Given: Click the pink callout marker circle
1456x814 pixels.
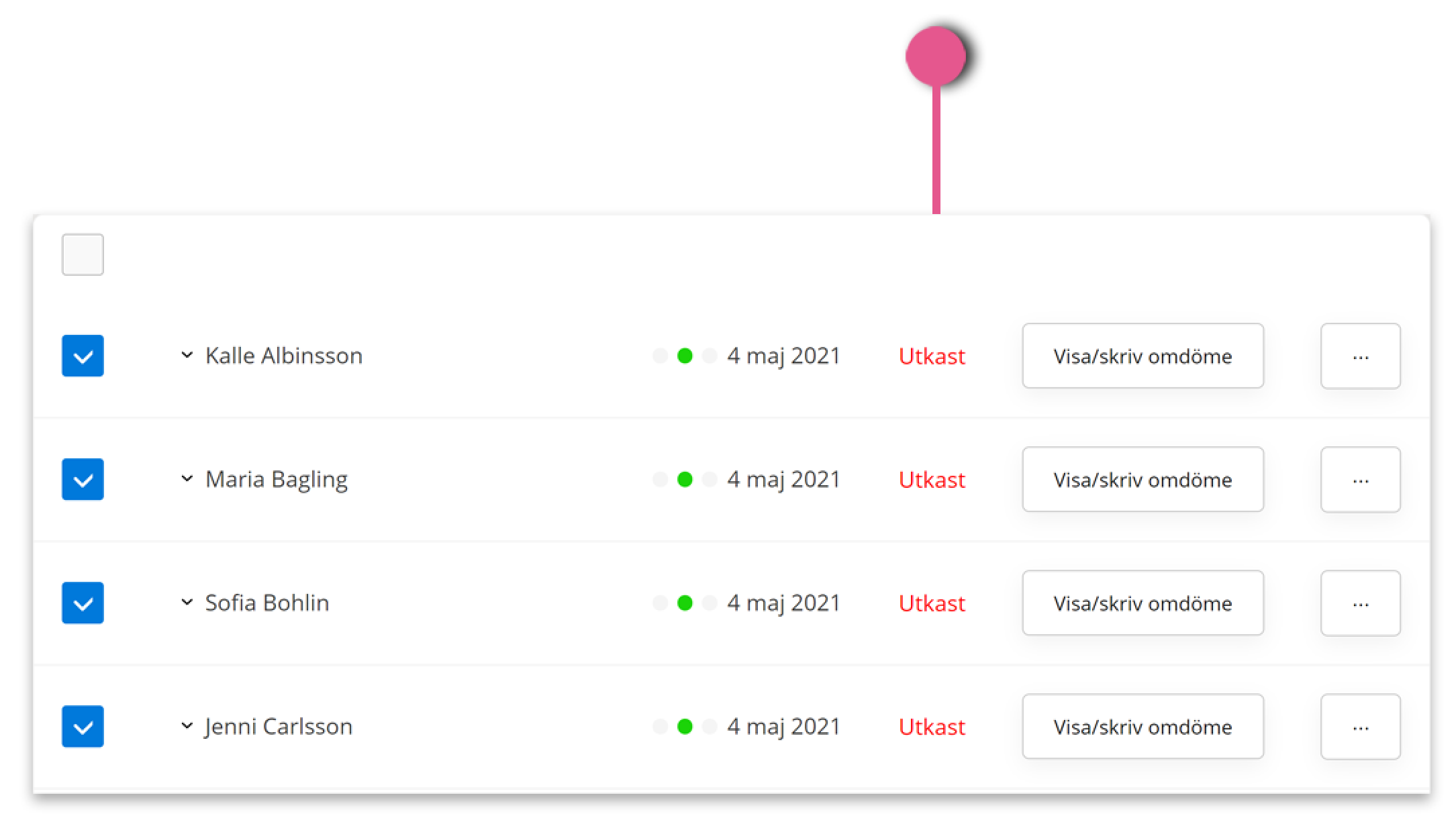Looking at the screenshot, I should [x=936, y=56].
